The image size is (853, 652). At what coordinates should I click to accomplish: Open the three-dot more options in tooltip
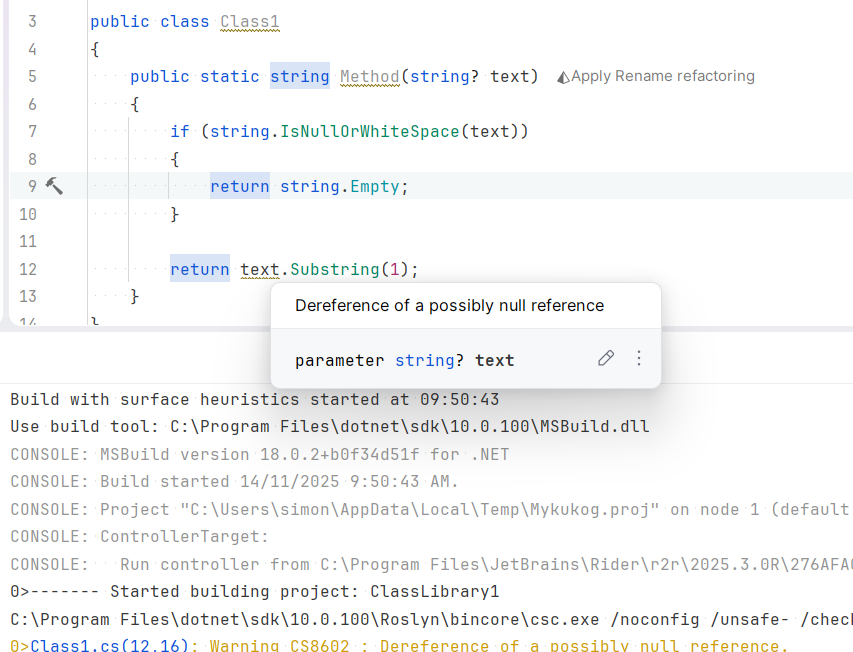(x=639, y=358)
